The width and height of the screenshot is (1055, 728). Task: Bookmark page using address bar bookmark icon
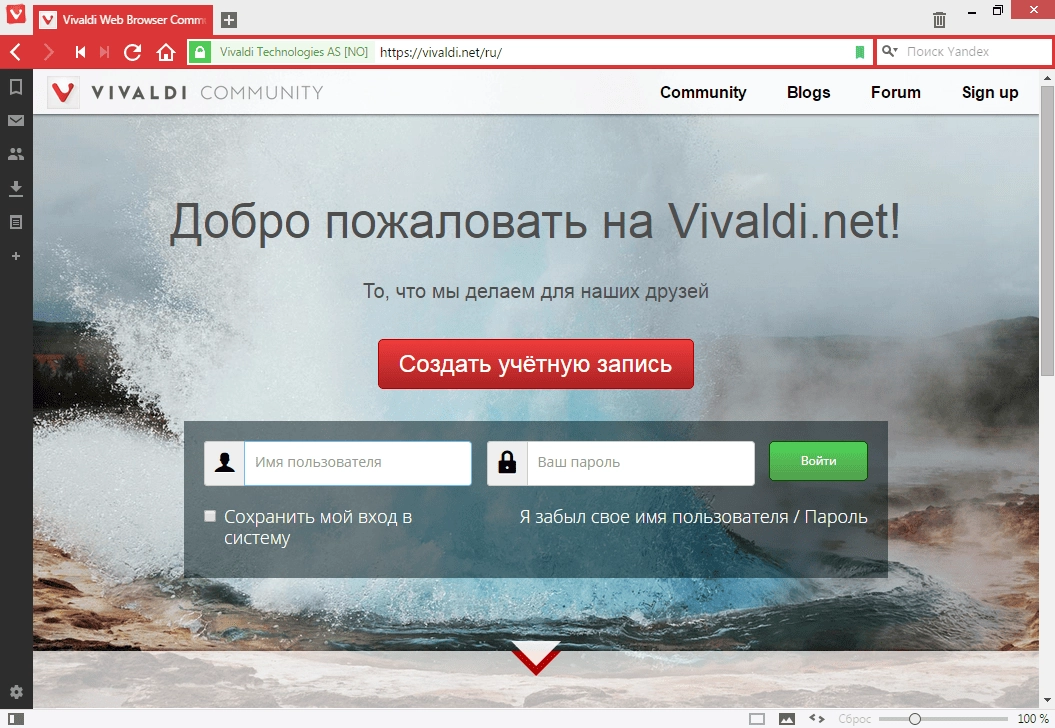859,52
